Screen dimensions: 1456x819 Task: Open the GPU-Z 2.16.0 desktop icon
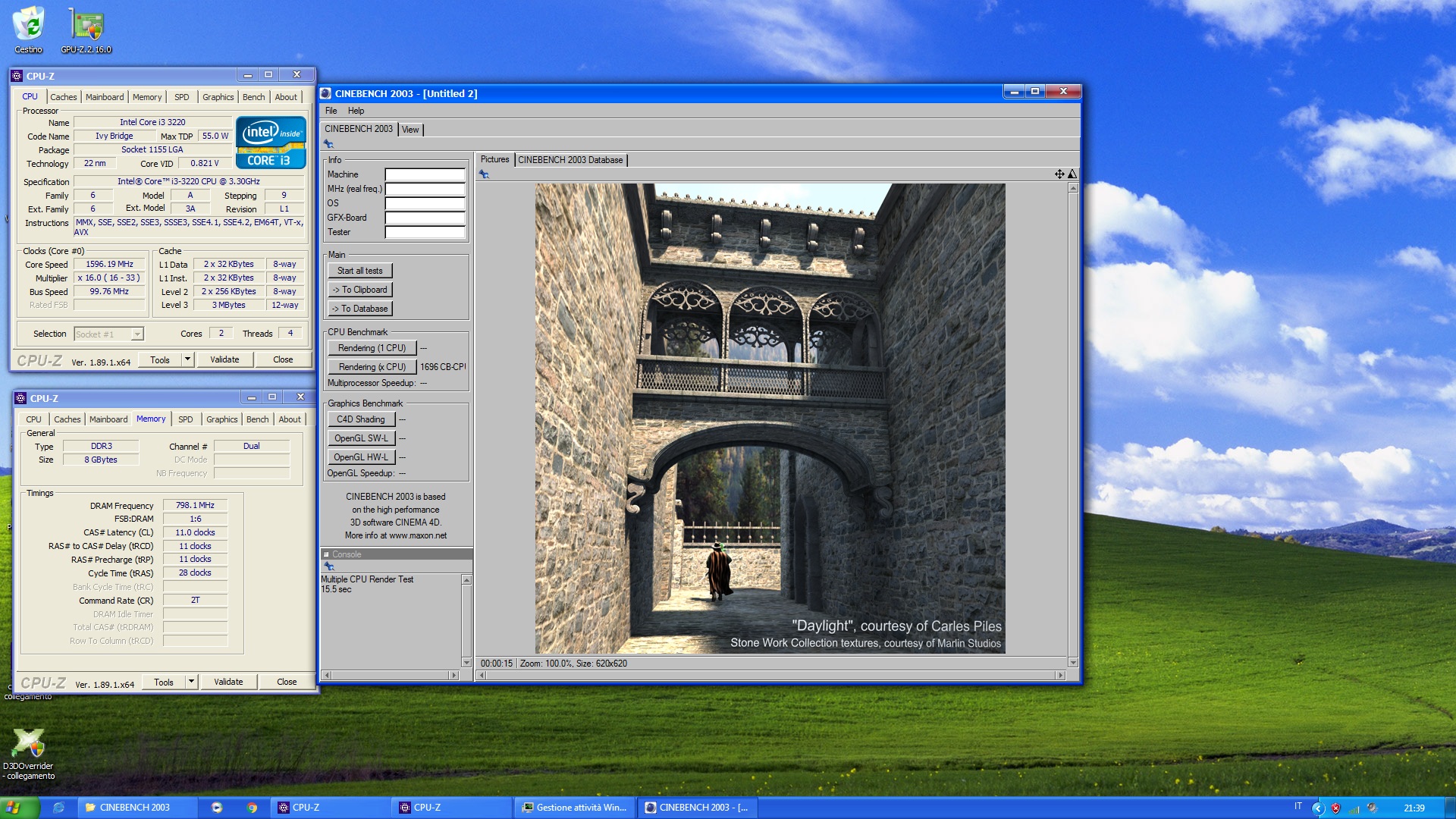pyautogui.click(x=86, y=30)
